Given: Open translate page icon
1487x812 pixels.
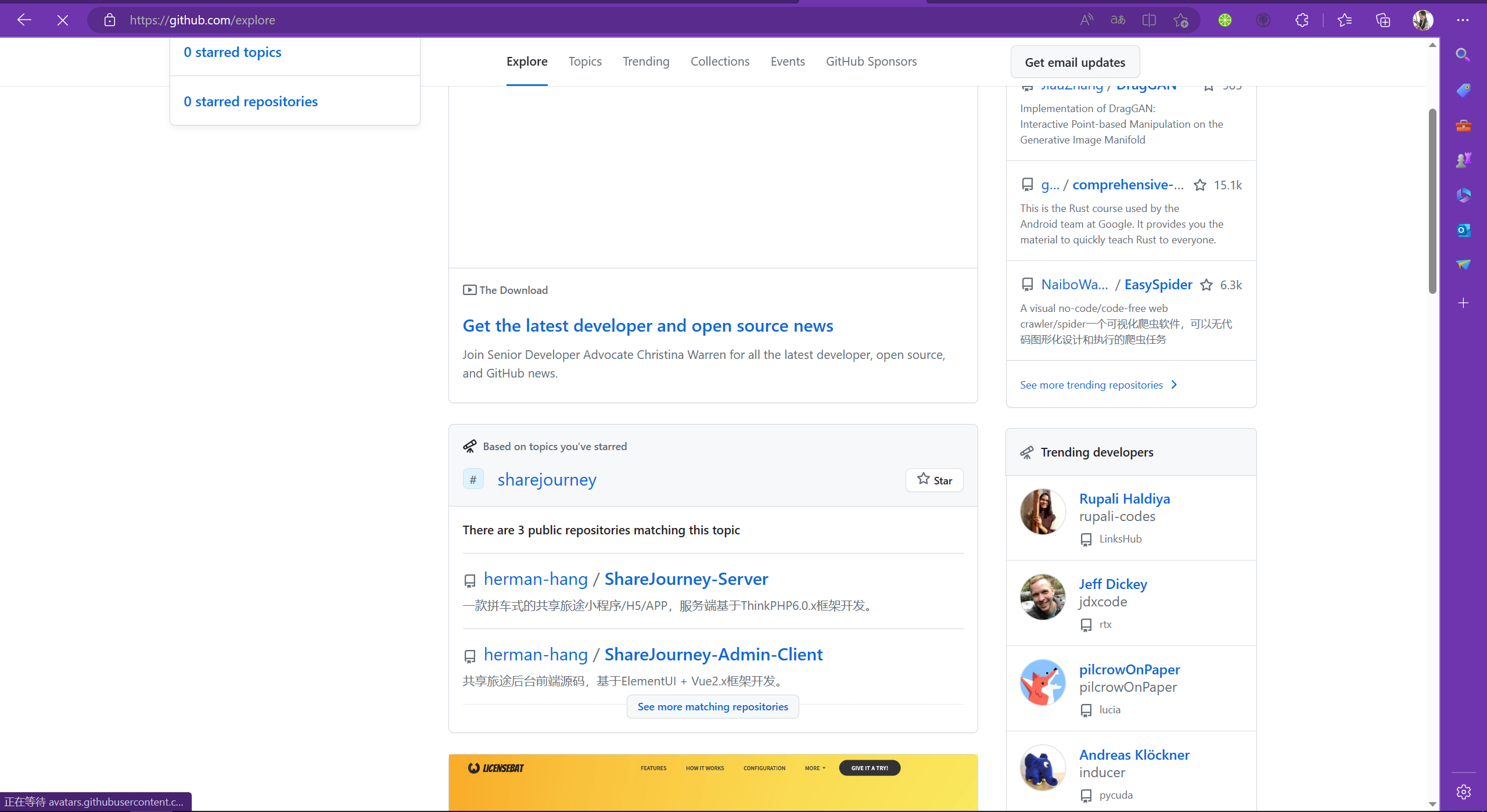Looking at the screenshot, I should [x=1118, y=20].
